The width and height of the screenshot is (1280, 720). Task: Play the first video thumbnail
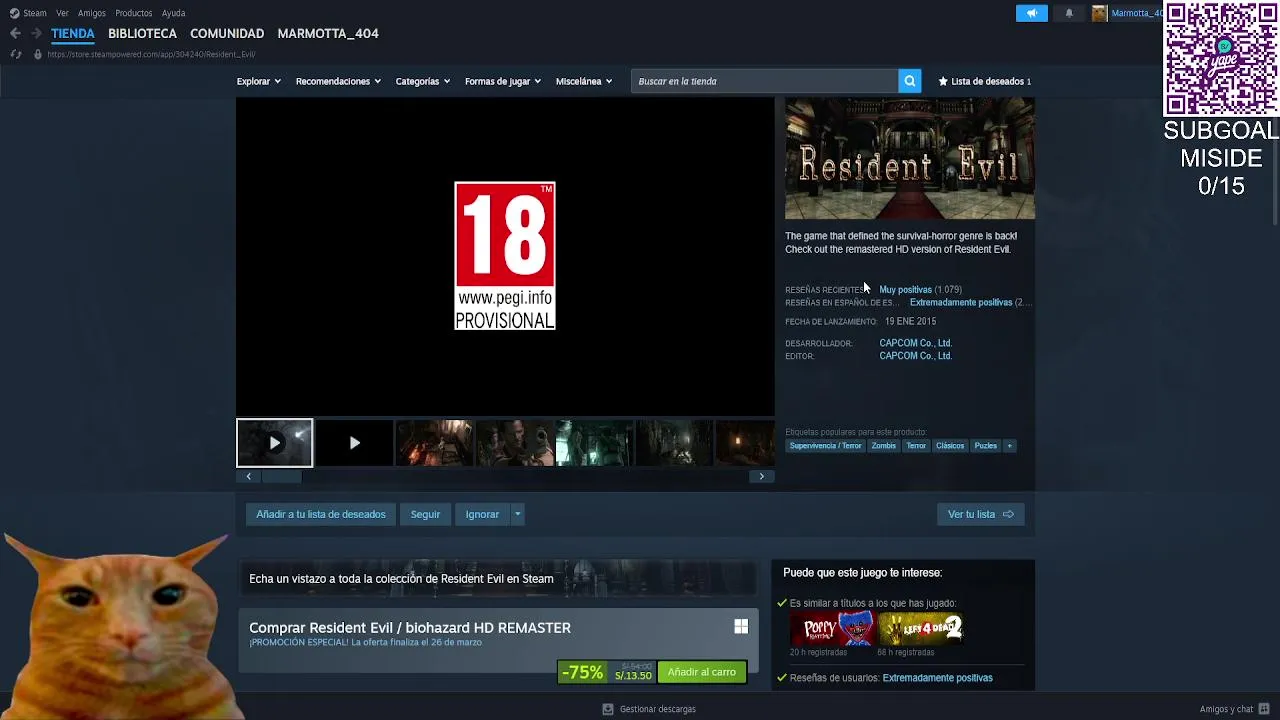[274, 443]
